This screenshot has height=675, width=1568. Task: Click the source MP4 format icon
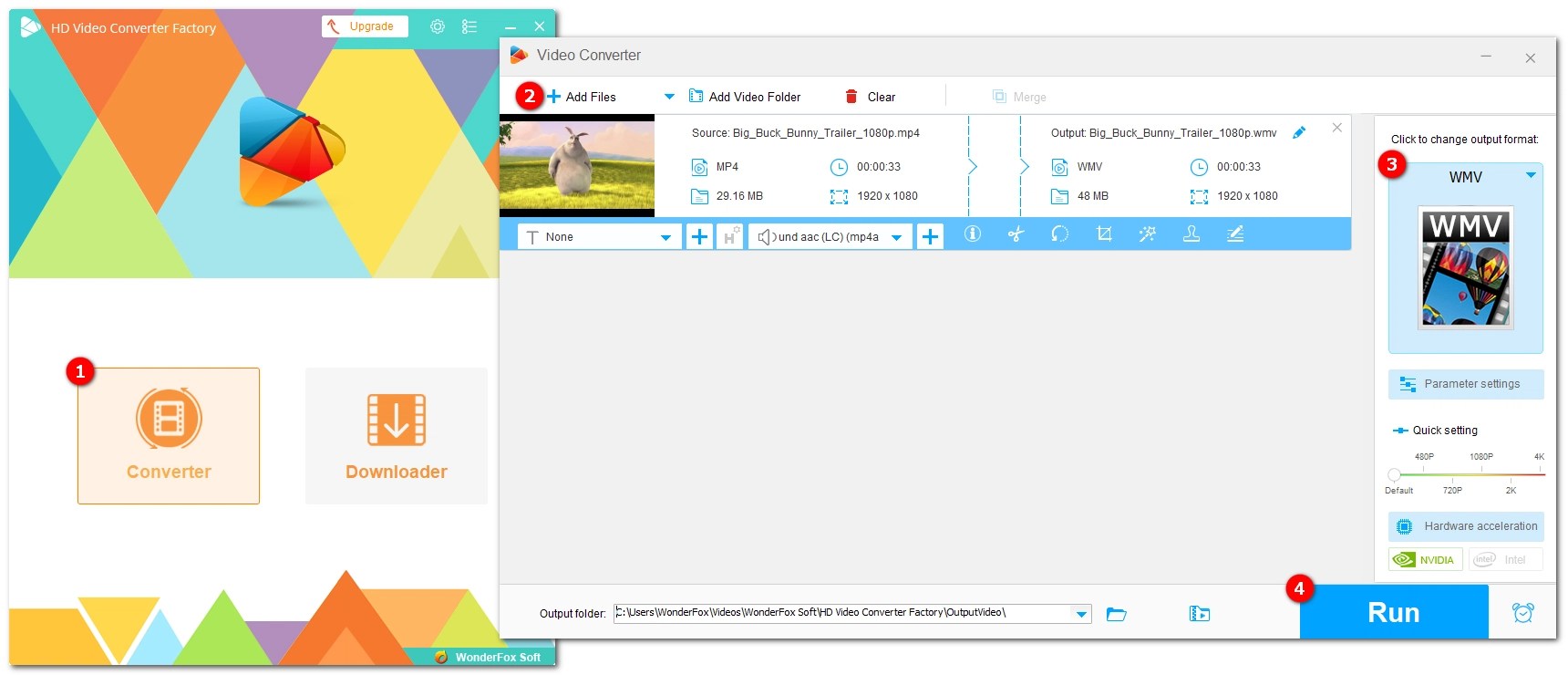pos(699,167)
